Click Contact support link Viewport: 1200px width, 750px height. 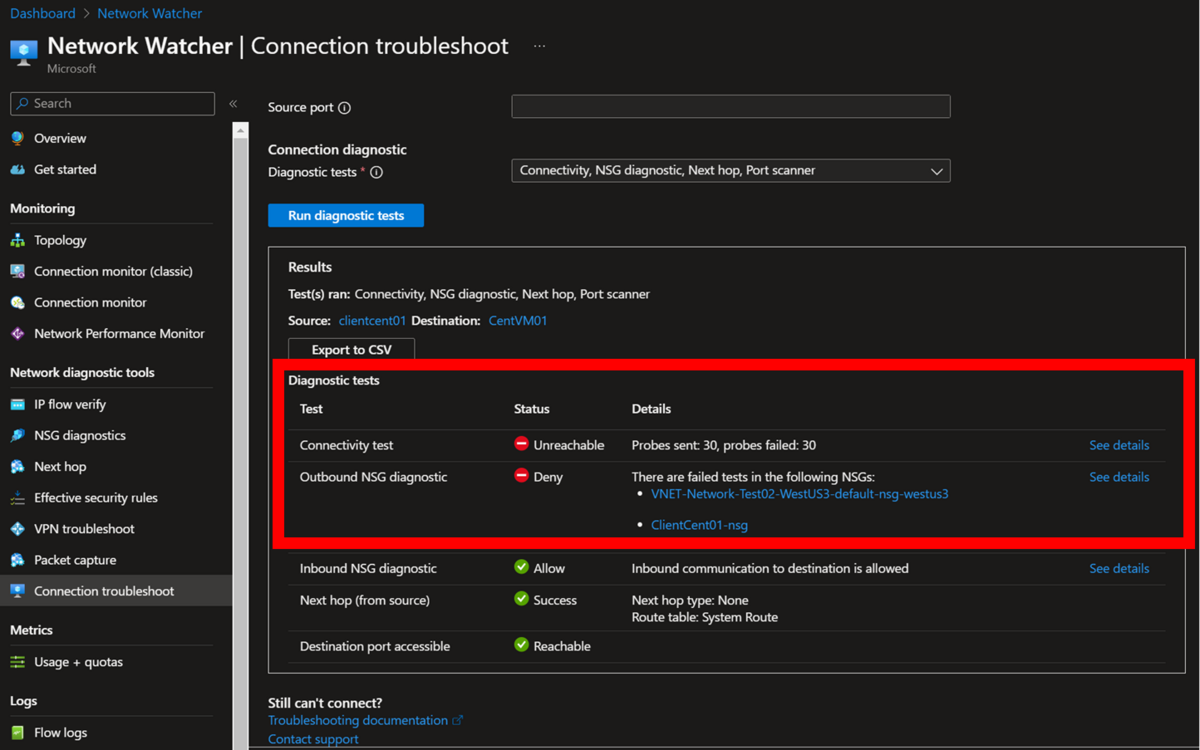point(313,739)
